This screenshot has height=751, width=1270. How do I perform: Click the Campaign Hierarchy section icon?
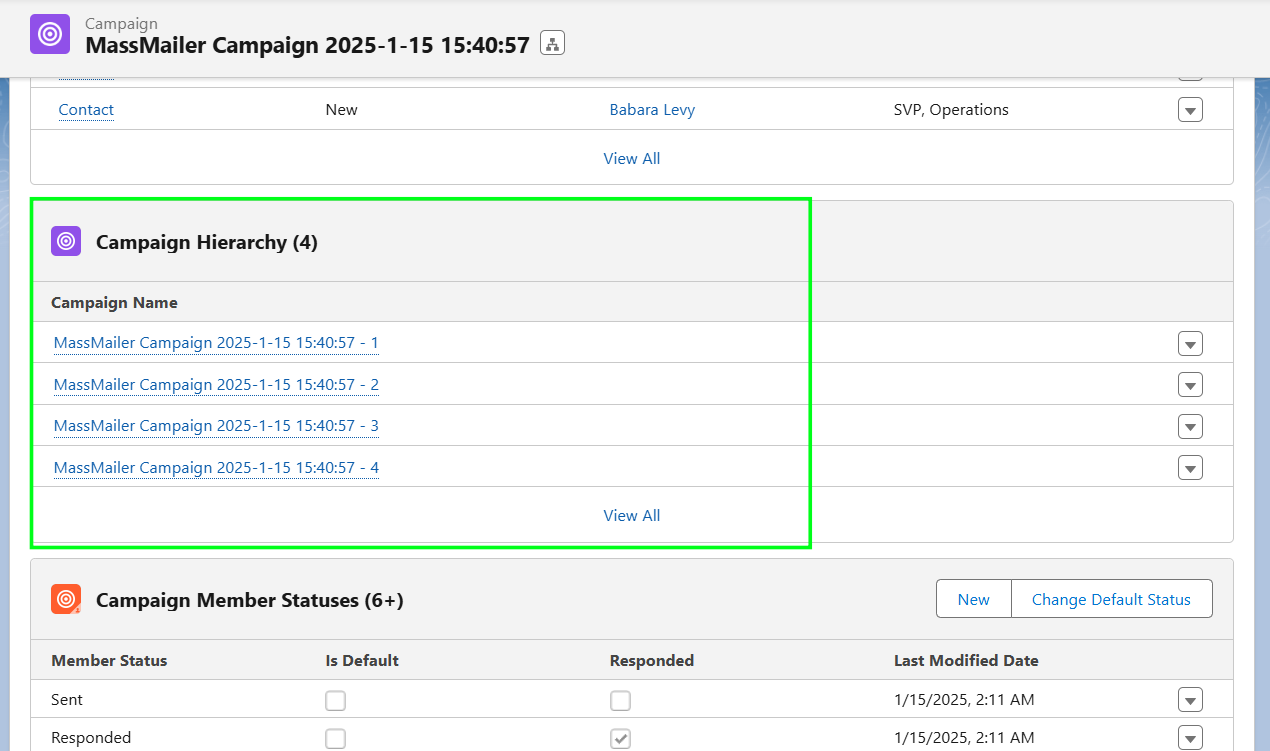66,241
